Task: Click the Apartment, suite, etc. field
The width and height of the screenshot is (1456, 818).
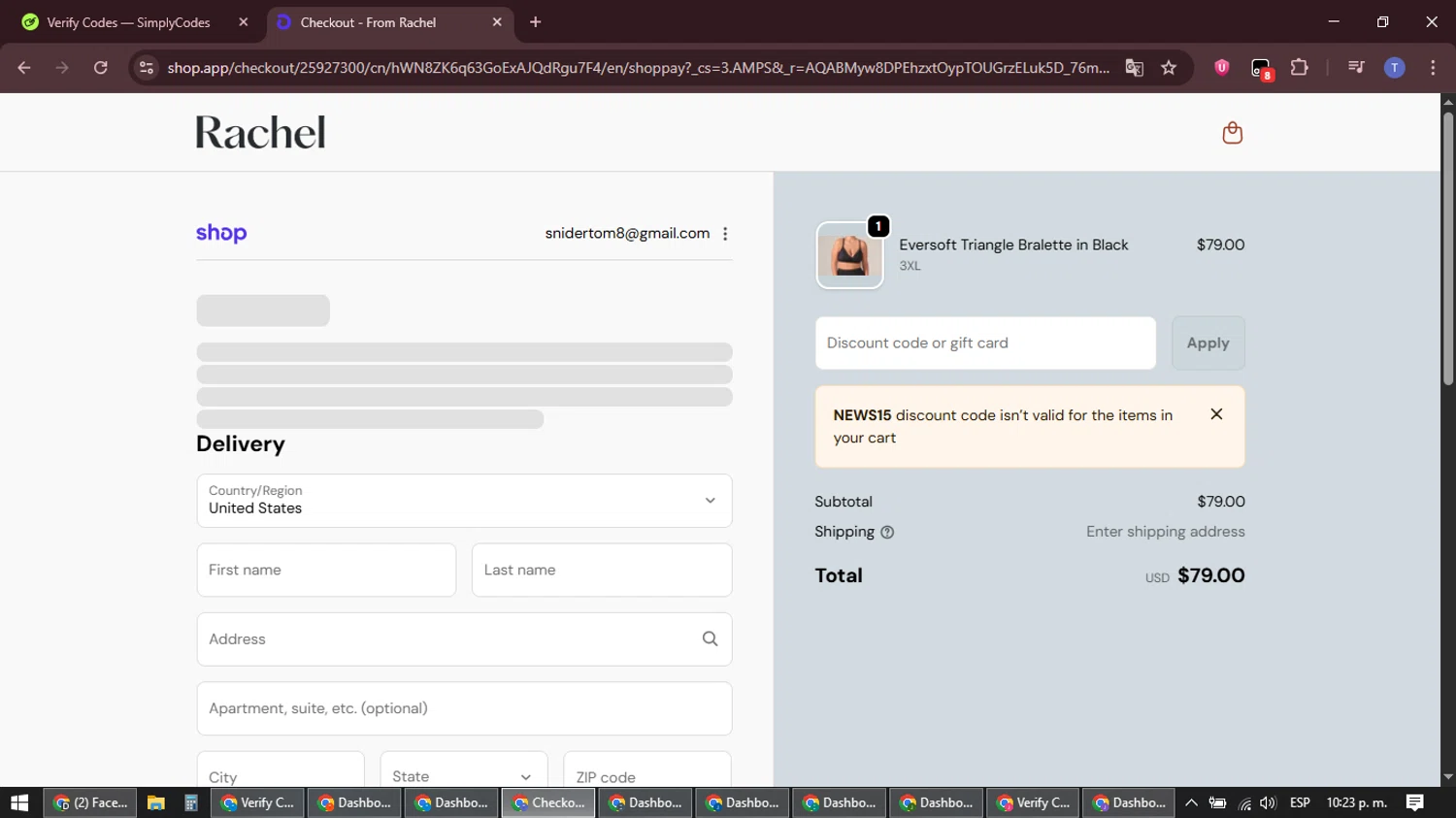Action: point(464,708)
